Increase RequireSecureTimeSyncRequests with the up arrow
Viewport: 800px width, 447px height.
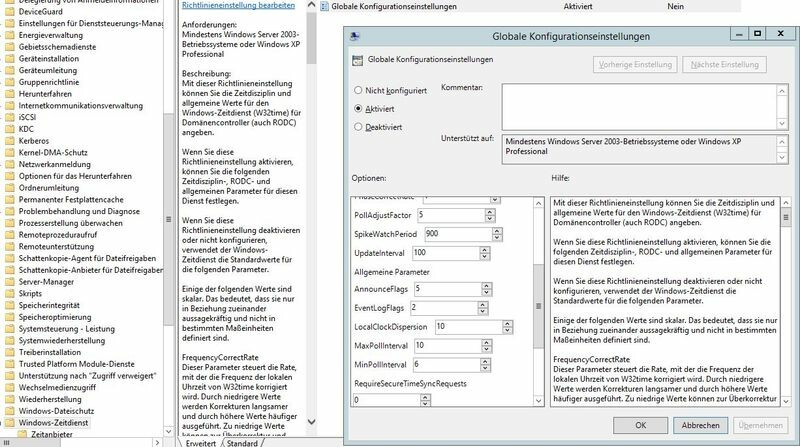click(425, 398)
